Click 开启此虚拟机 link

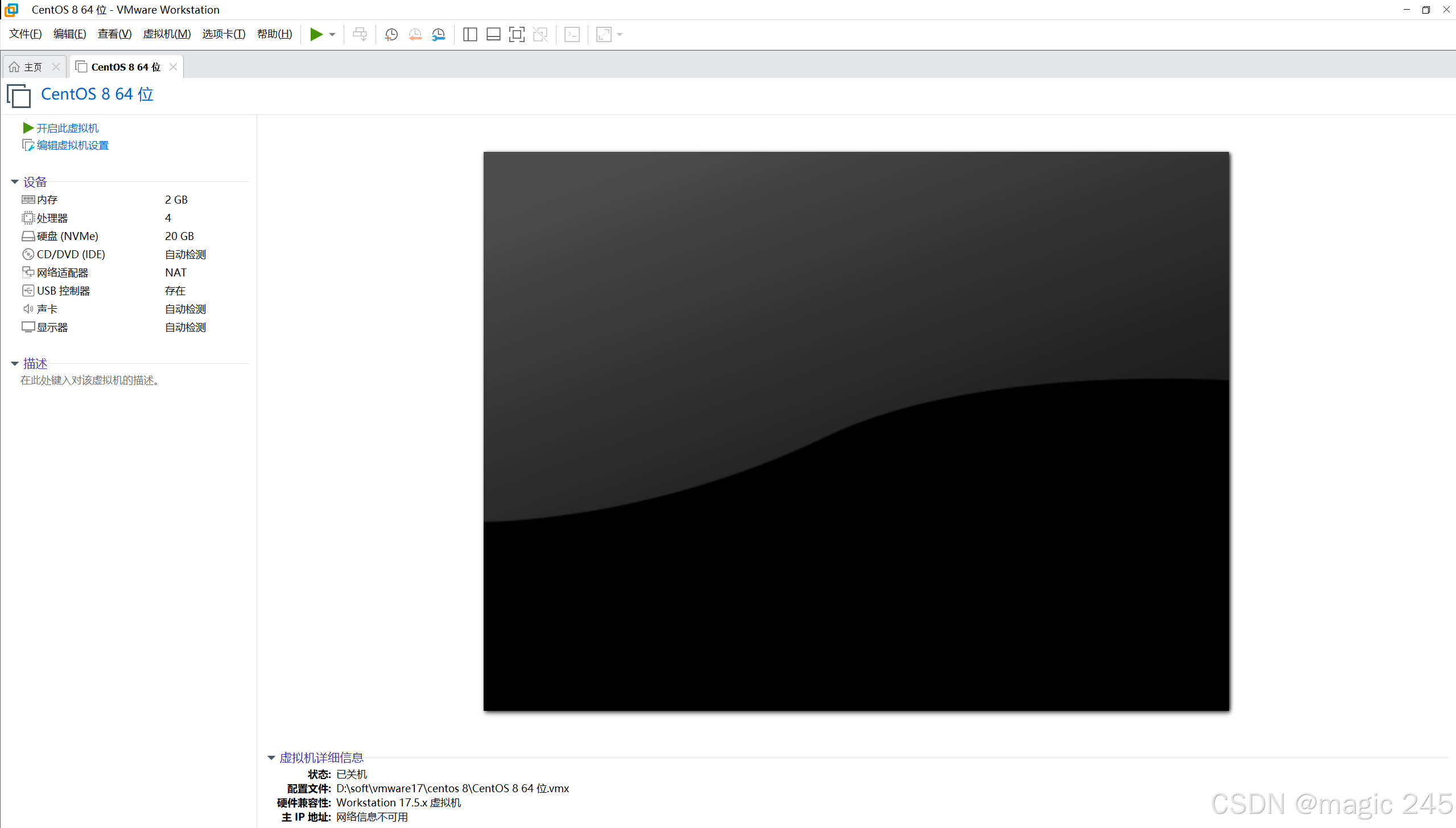(x=67, y=129)
